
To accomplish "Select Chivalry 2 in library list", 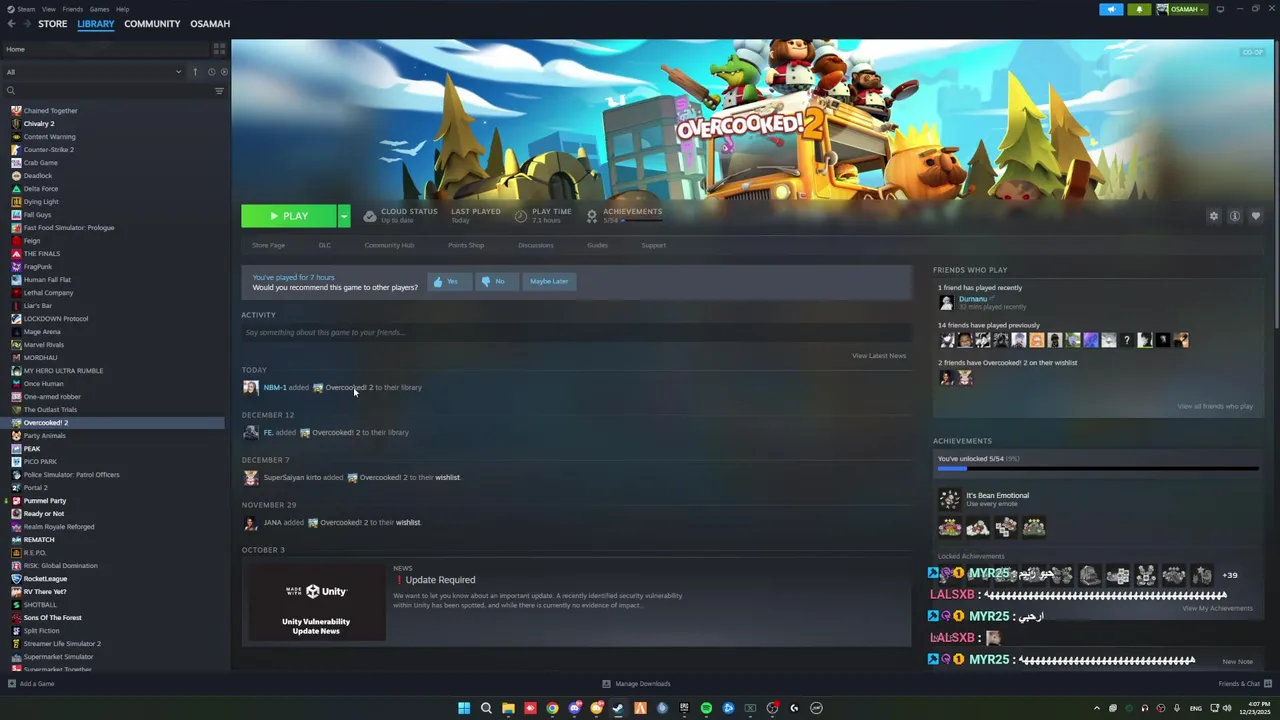I will [39, 124].
